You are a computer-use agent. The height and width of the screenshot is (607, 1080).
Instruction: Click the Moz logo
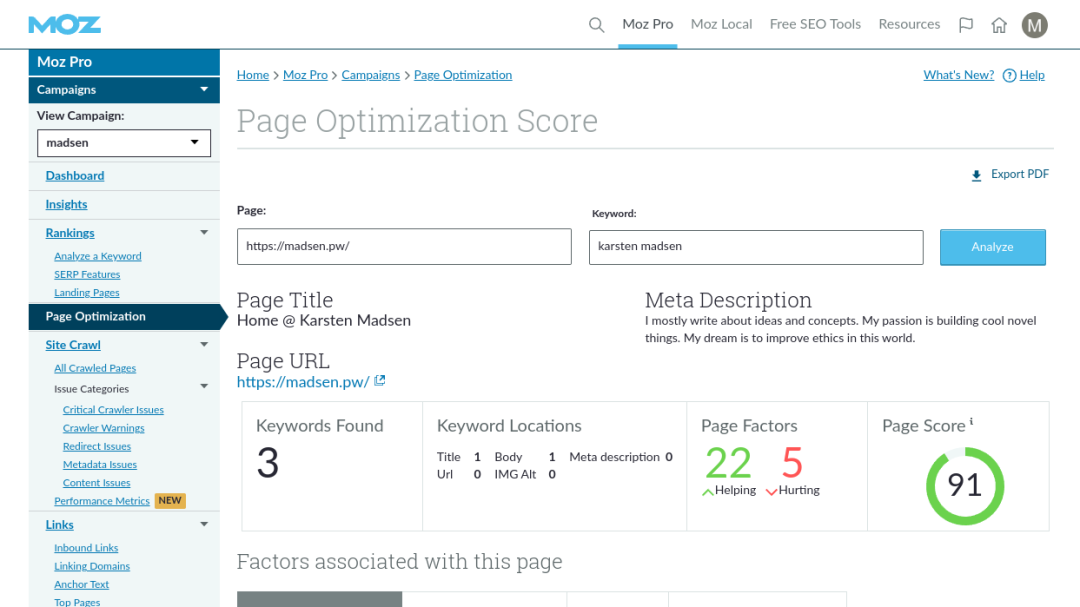click(x=65, y=25)
